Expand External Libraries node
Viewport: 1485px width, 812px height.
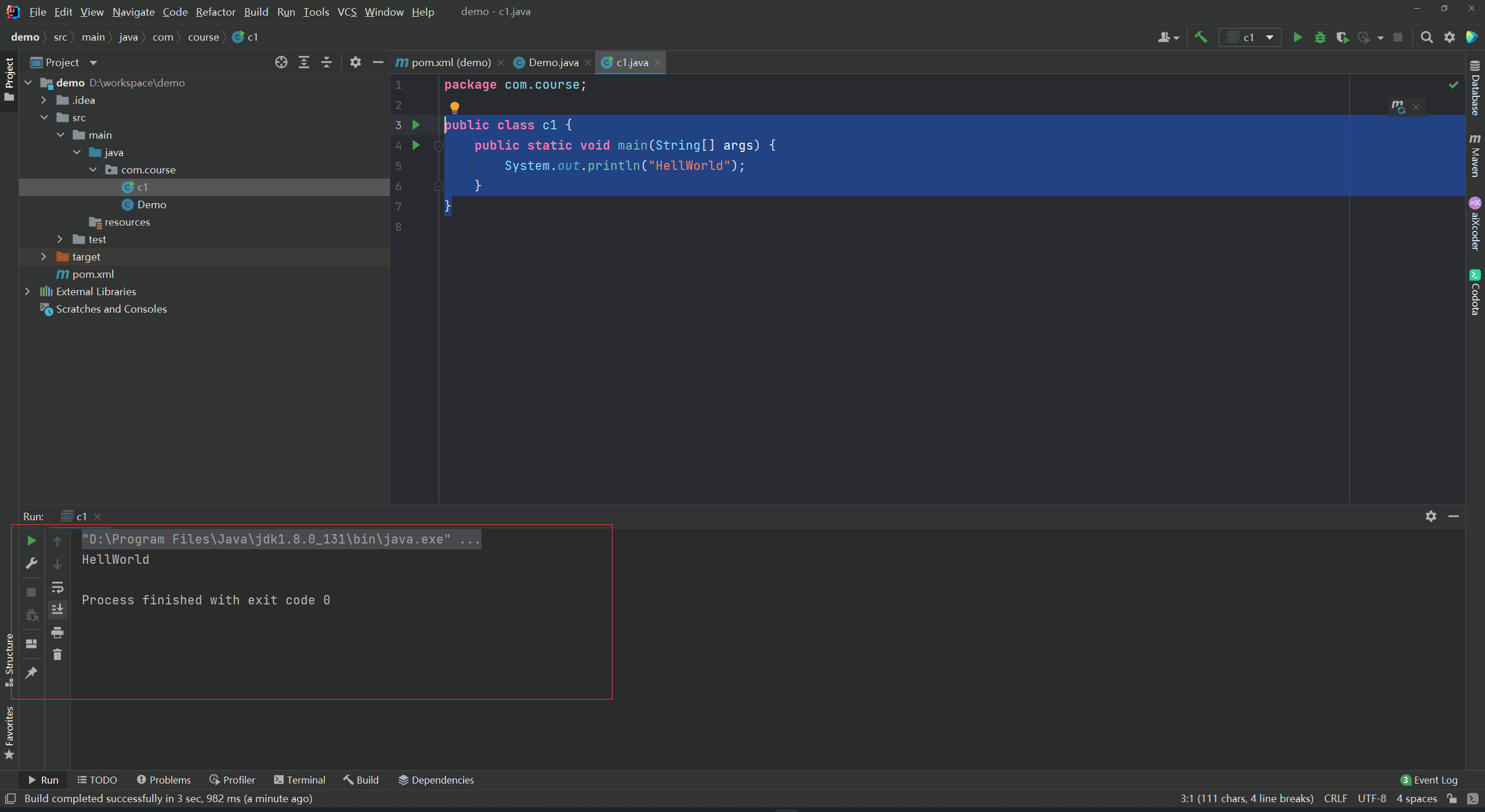pyautogui.click(x=27, y=291)
